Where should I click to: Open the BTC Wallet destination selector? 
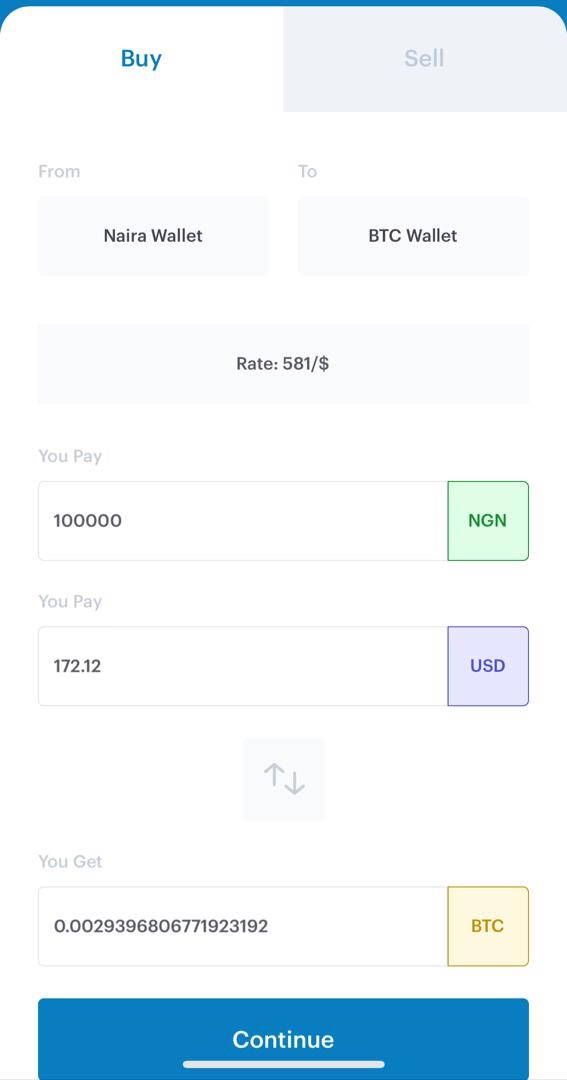point(413,236)
